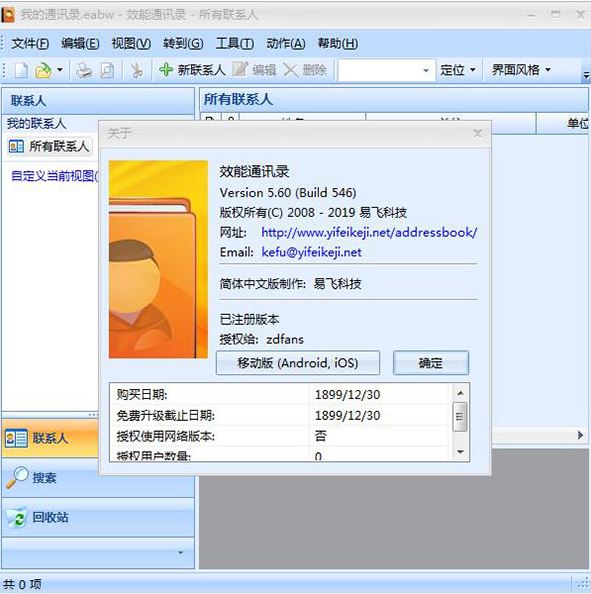Click the 删除 toolbar button

click(x=305, y=70)
